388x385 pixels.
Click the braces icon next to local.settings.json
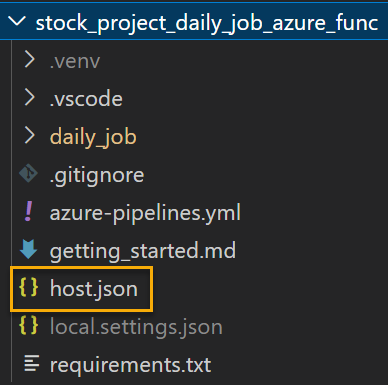pos(28,325)
